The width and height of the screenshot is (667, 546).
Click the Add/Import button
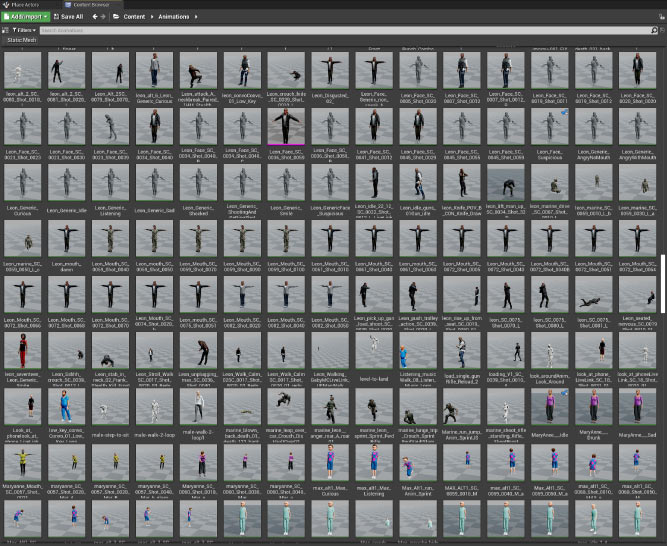[x=25, y=17]
